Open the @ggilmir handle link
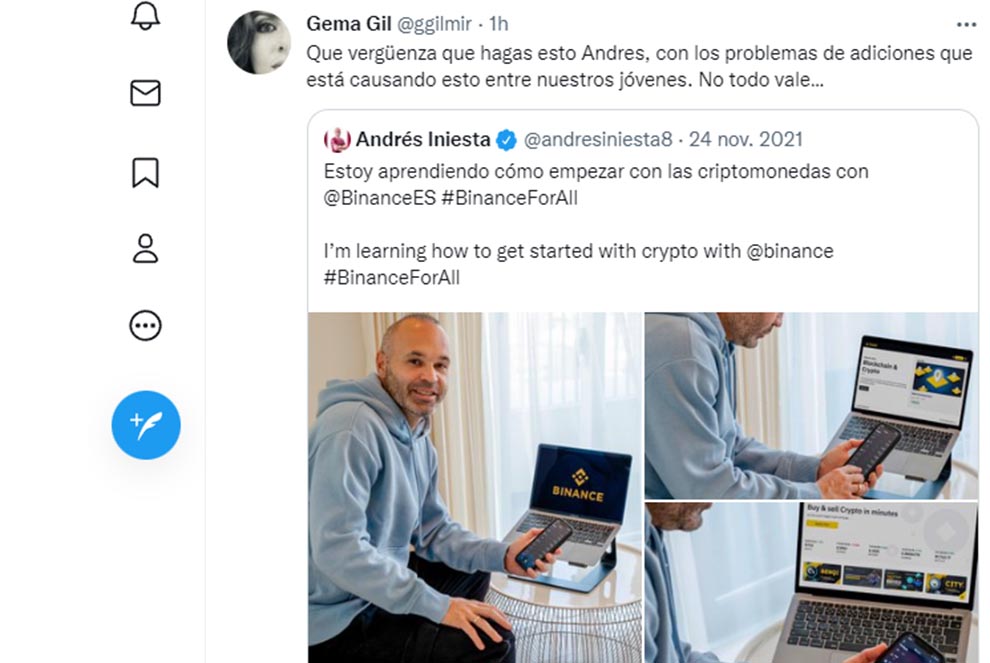The height and width of the screenshot is (663, 990). [434, 24]
